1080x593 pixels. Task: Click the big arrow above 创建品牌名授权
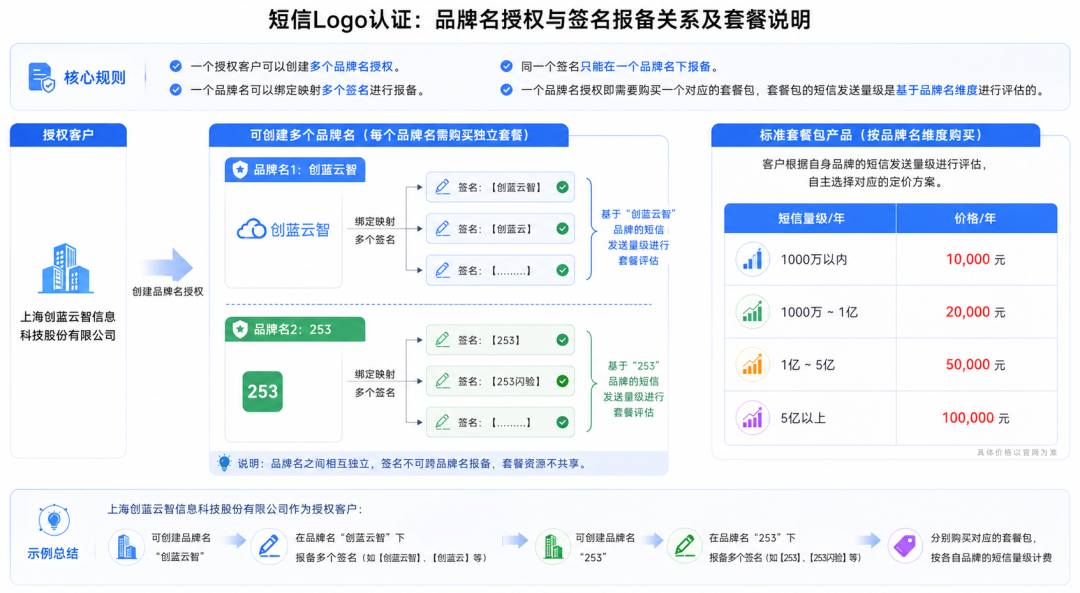click(167, 266)
